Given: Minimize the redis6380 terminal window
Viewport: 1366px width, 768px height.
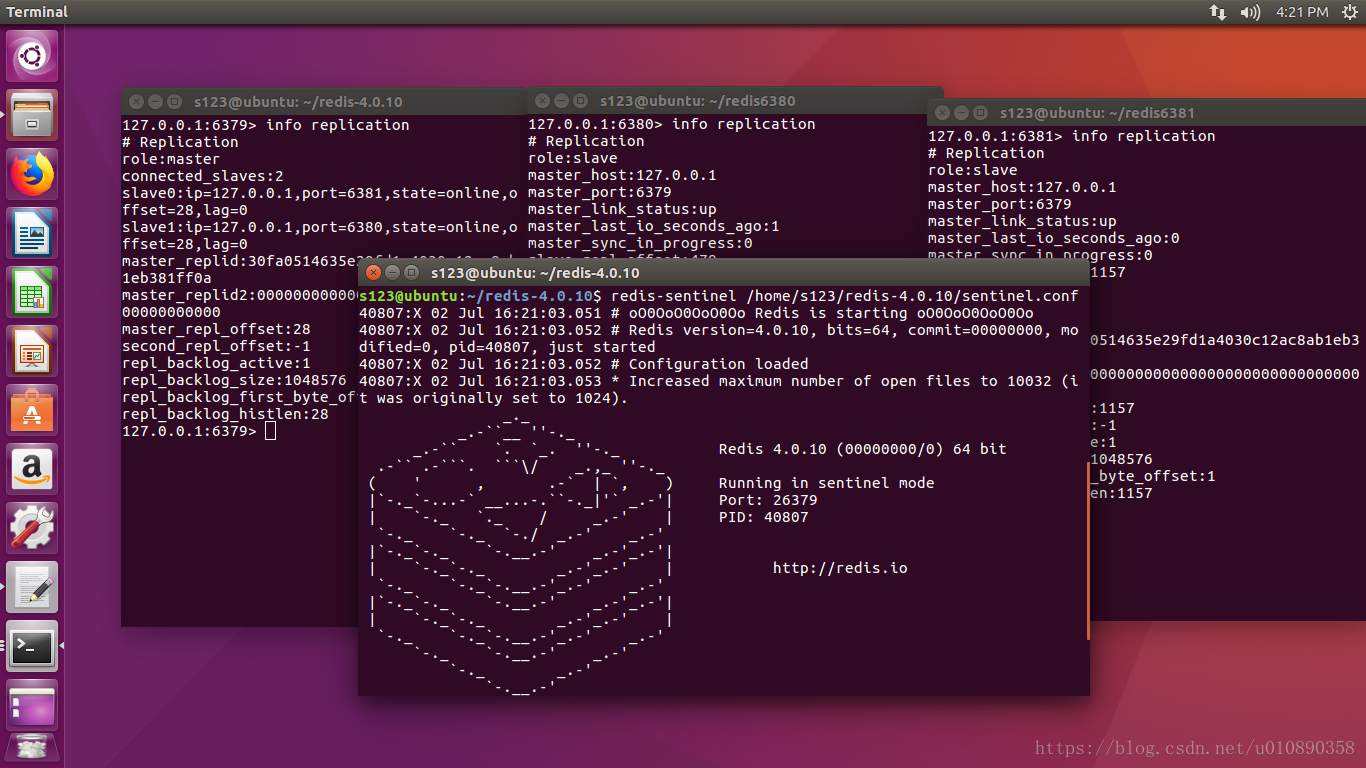Looking at the screenshot, I should pyautogui.click(x=561, y=100).
